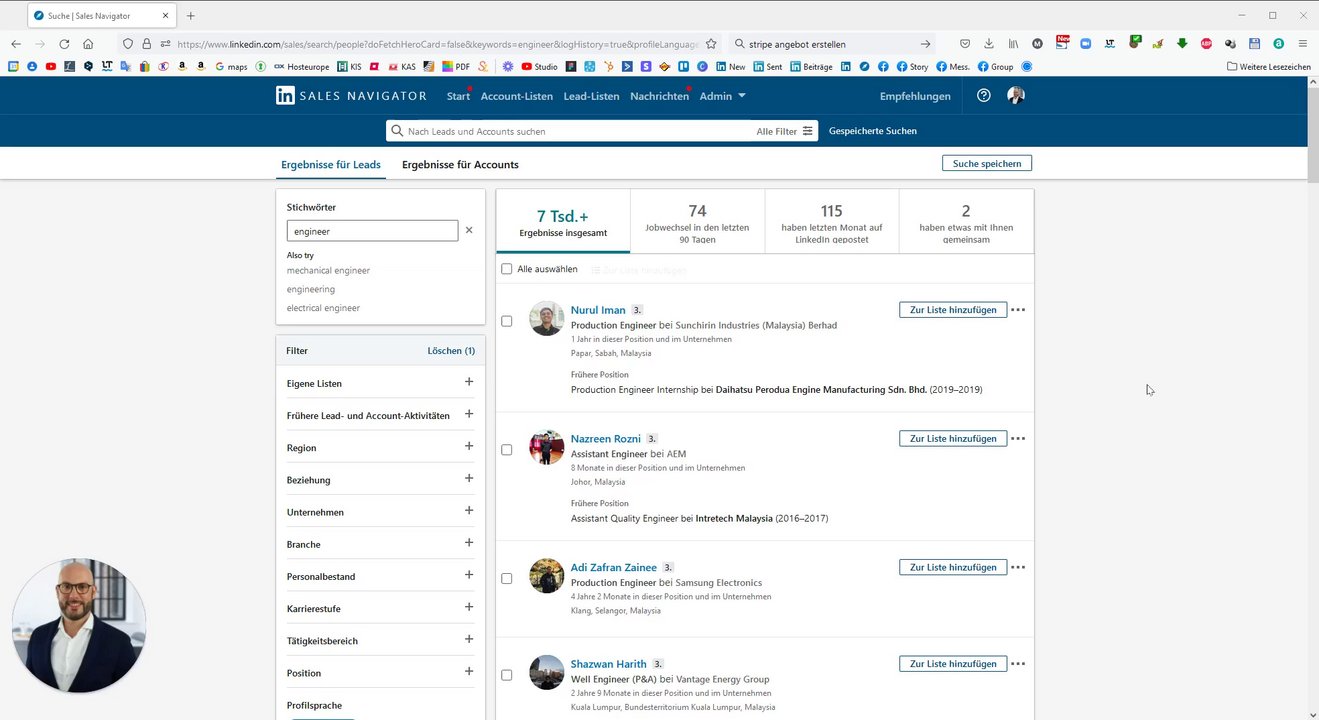Switch to Ergebnisse für Leads tab

pos(331,164)
